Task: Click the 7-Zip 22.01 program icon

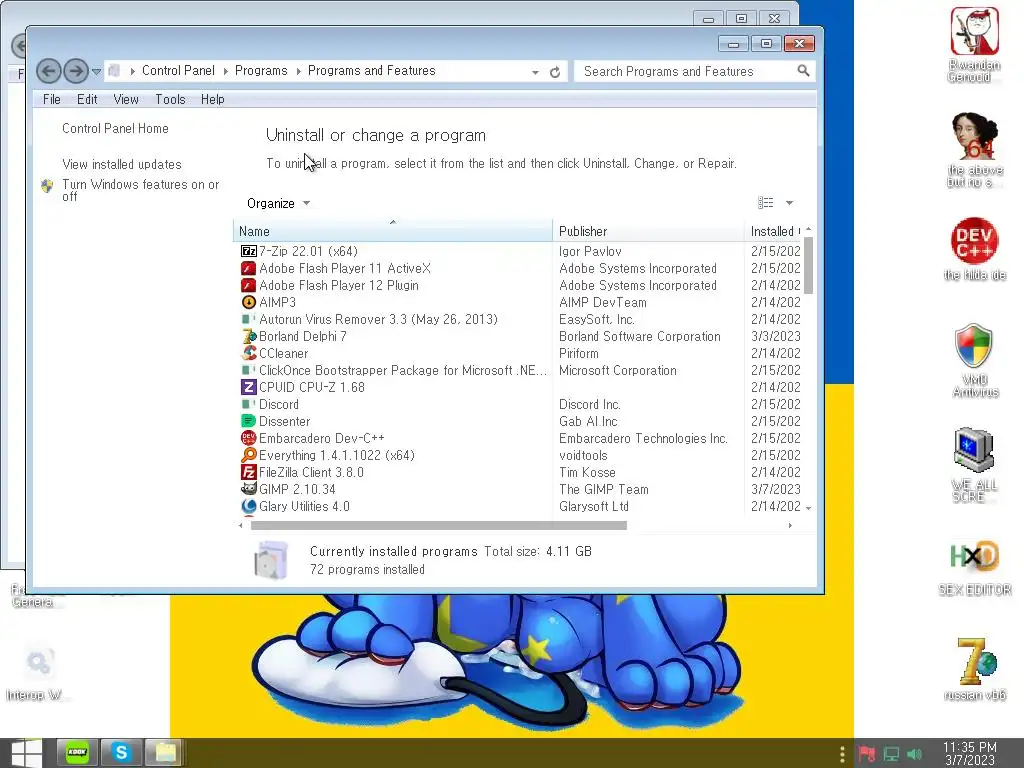Action: (x=248, y=251)
